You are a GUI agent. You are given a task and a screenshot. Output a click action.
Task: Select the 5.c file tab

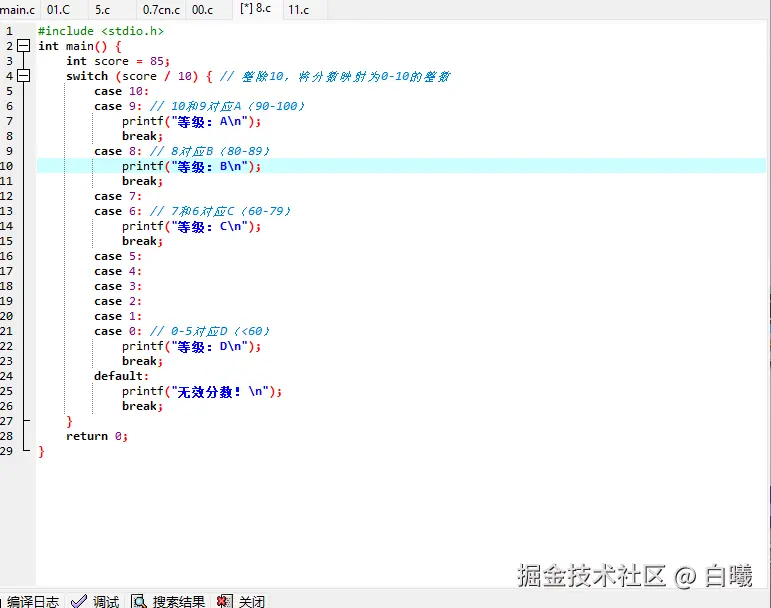pyautogui.click(x=103, y=10)
